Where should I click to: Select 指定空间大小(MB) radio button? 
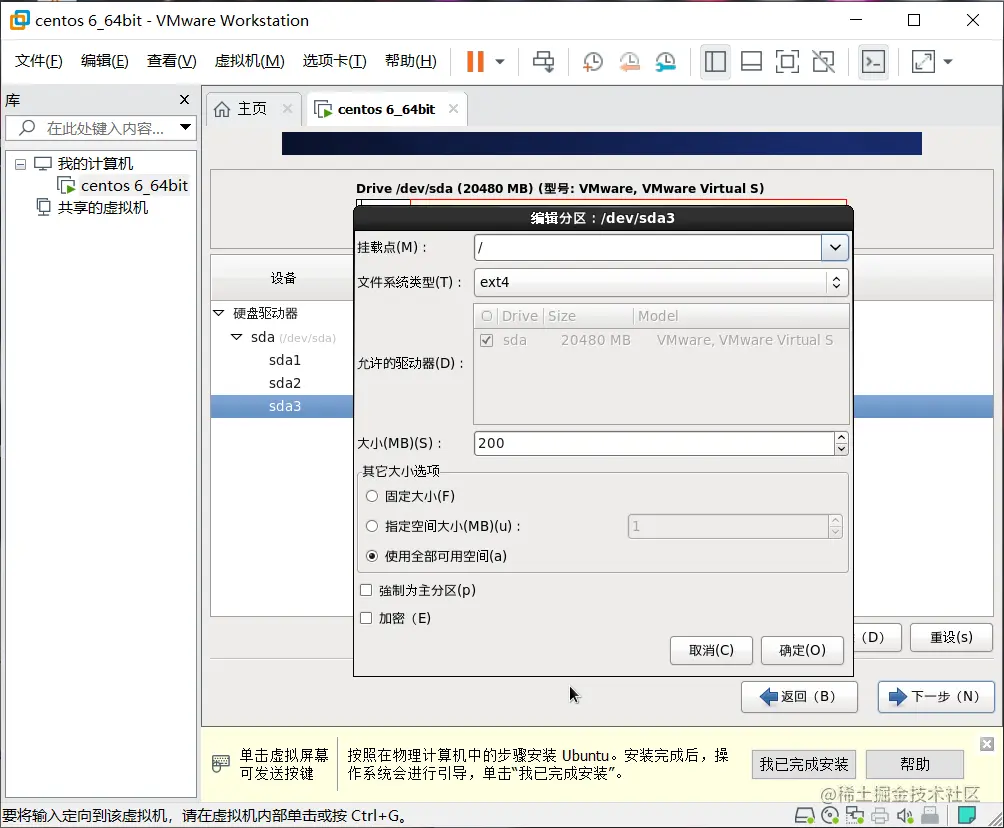pos(371,526)
